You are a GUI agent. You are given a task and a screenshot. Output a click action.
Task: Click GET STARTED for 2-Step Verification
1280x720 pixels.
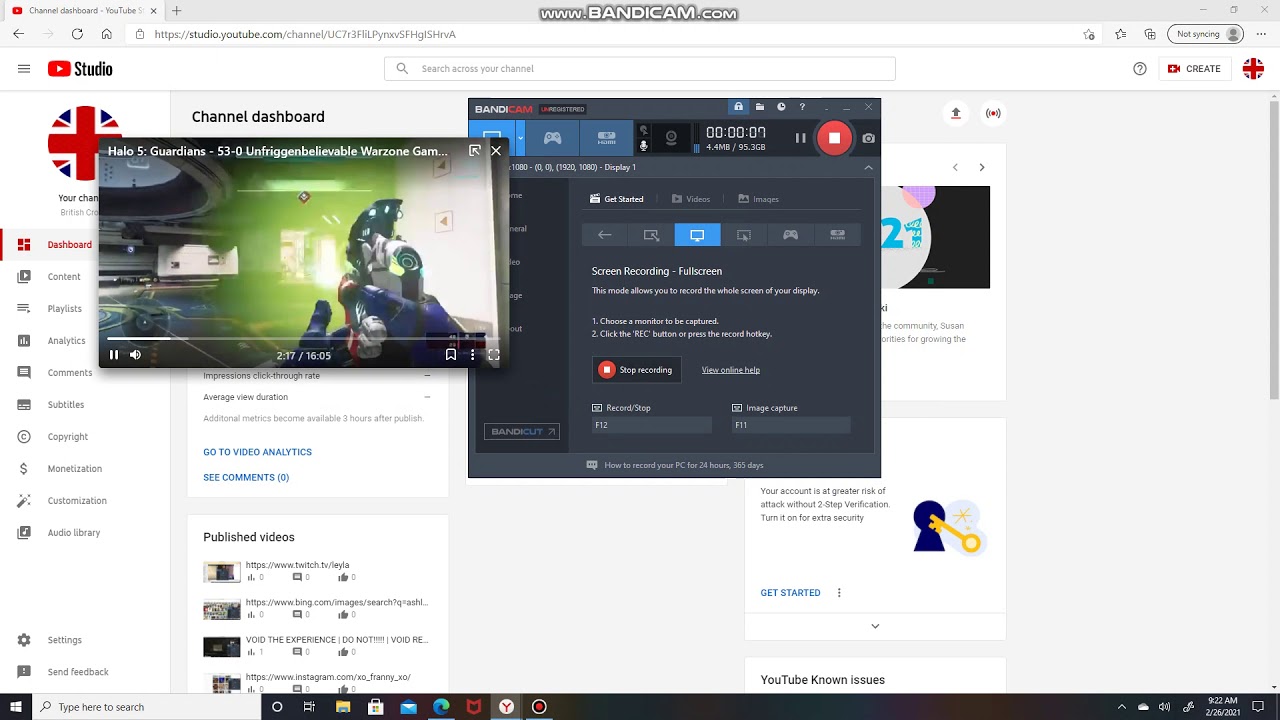click(x=790, y=593)
